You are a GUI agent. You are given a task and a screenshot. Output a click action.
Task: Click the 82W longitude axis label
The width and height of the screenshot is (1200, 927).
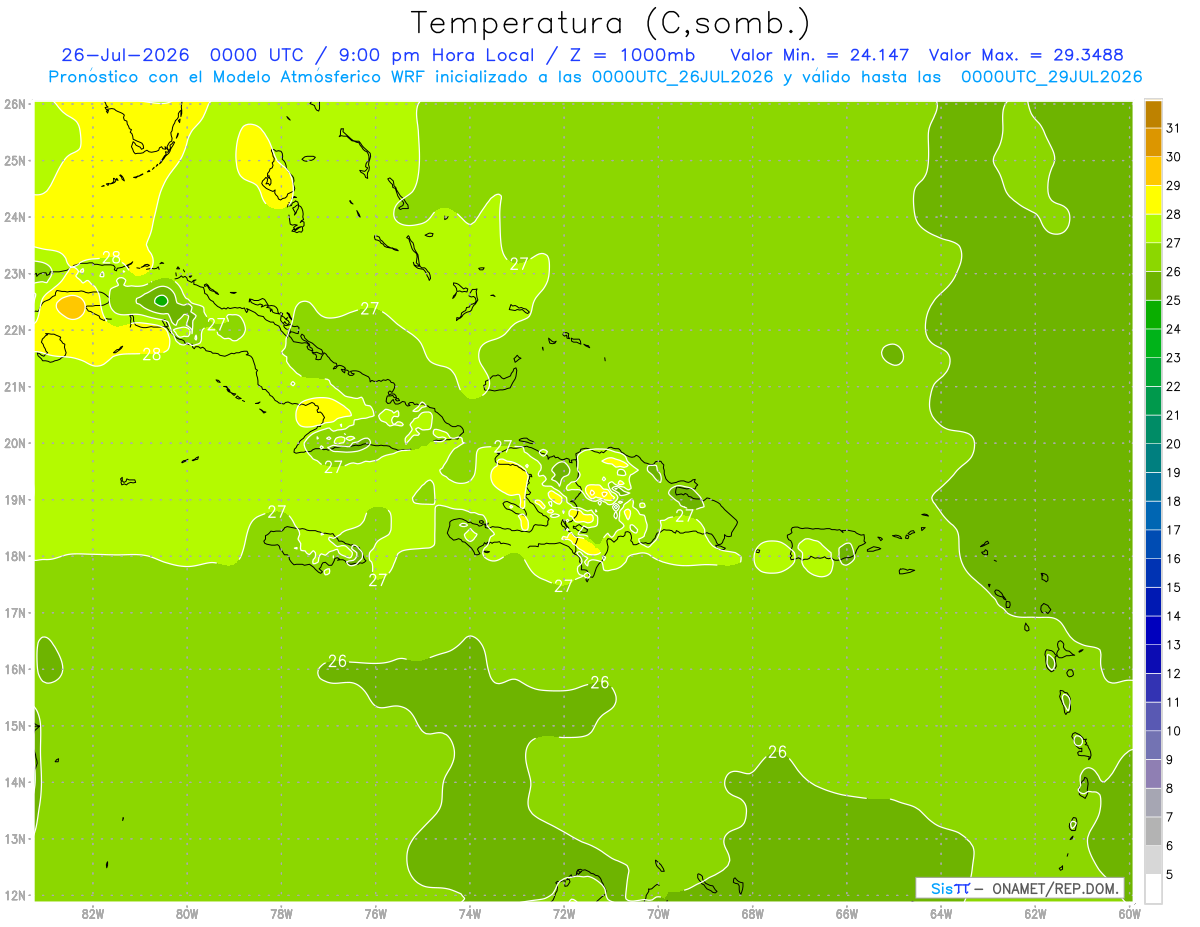tap(93, 913)
